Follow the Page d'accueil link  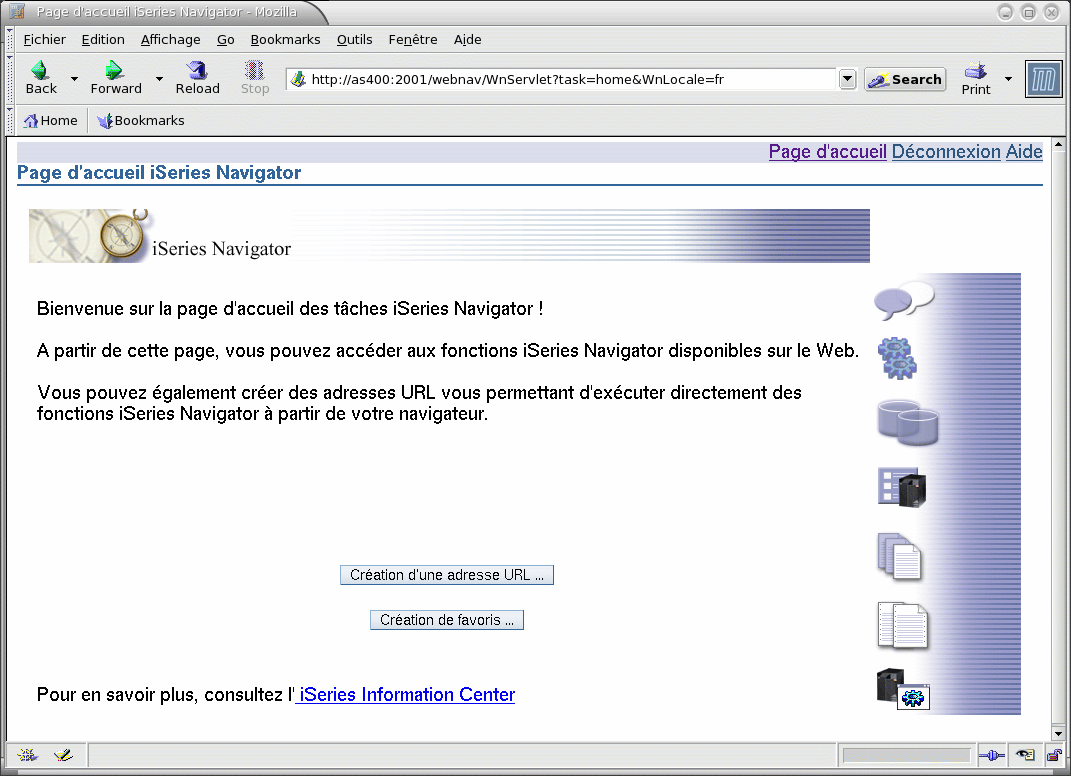827,152
